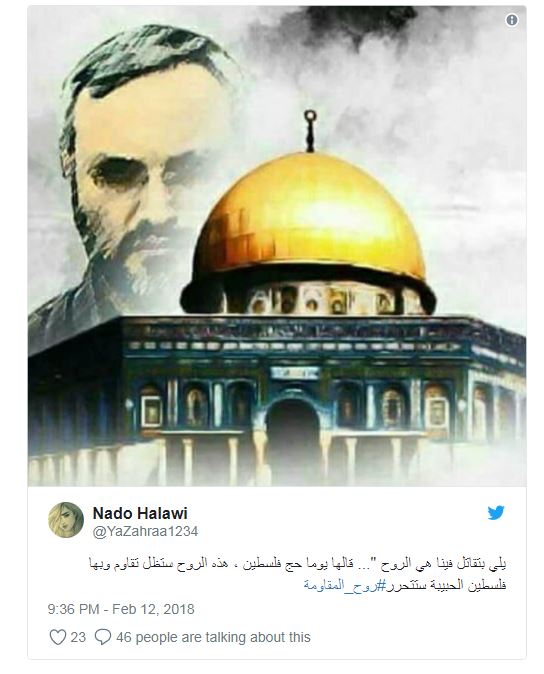Click the info icon on the image corner
The width and height of the screenshot is (544, 674).
(511, 20)
